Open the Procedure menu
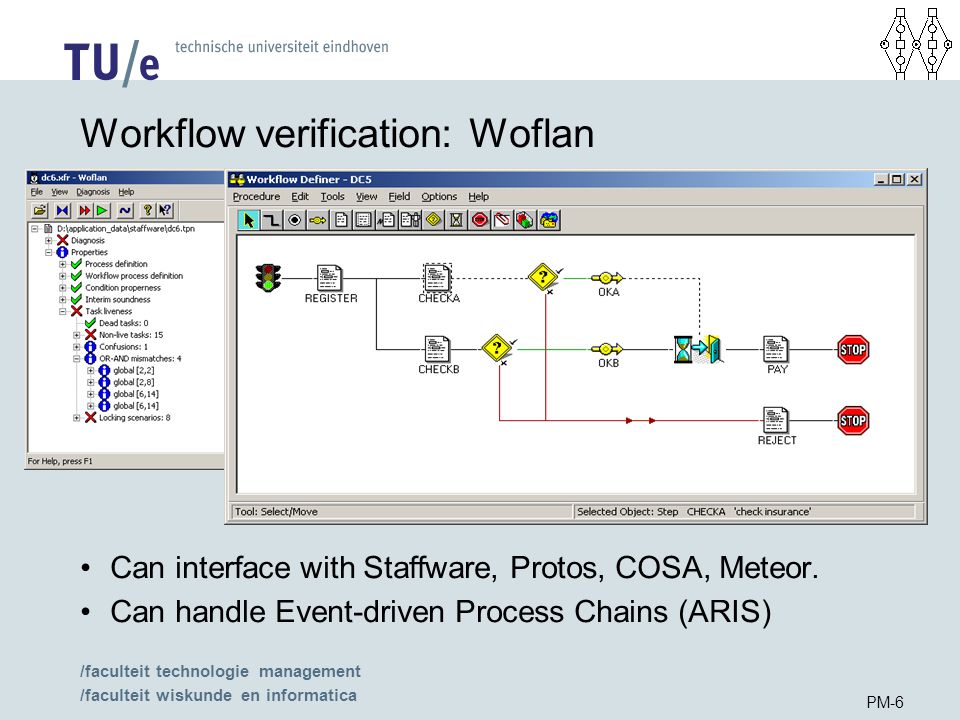The image size is (960, 720). 256,197
